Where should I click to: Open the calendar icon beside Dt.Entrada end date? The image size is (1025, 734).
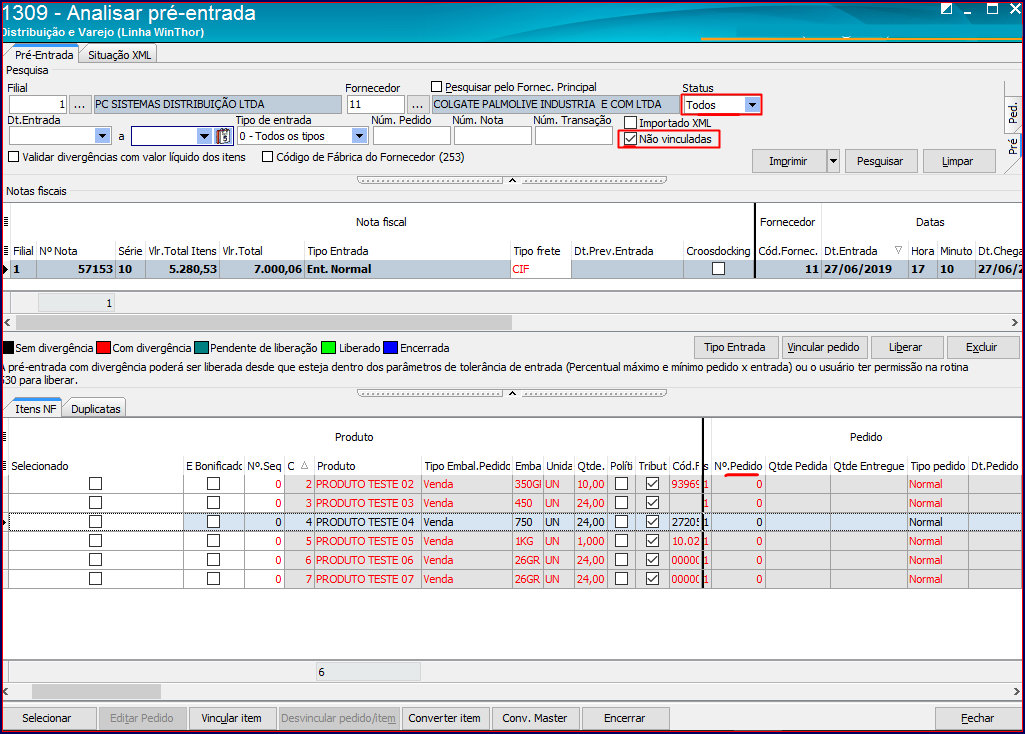pyautogui.click(x=224, y=136)
